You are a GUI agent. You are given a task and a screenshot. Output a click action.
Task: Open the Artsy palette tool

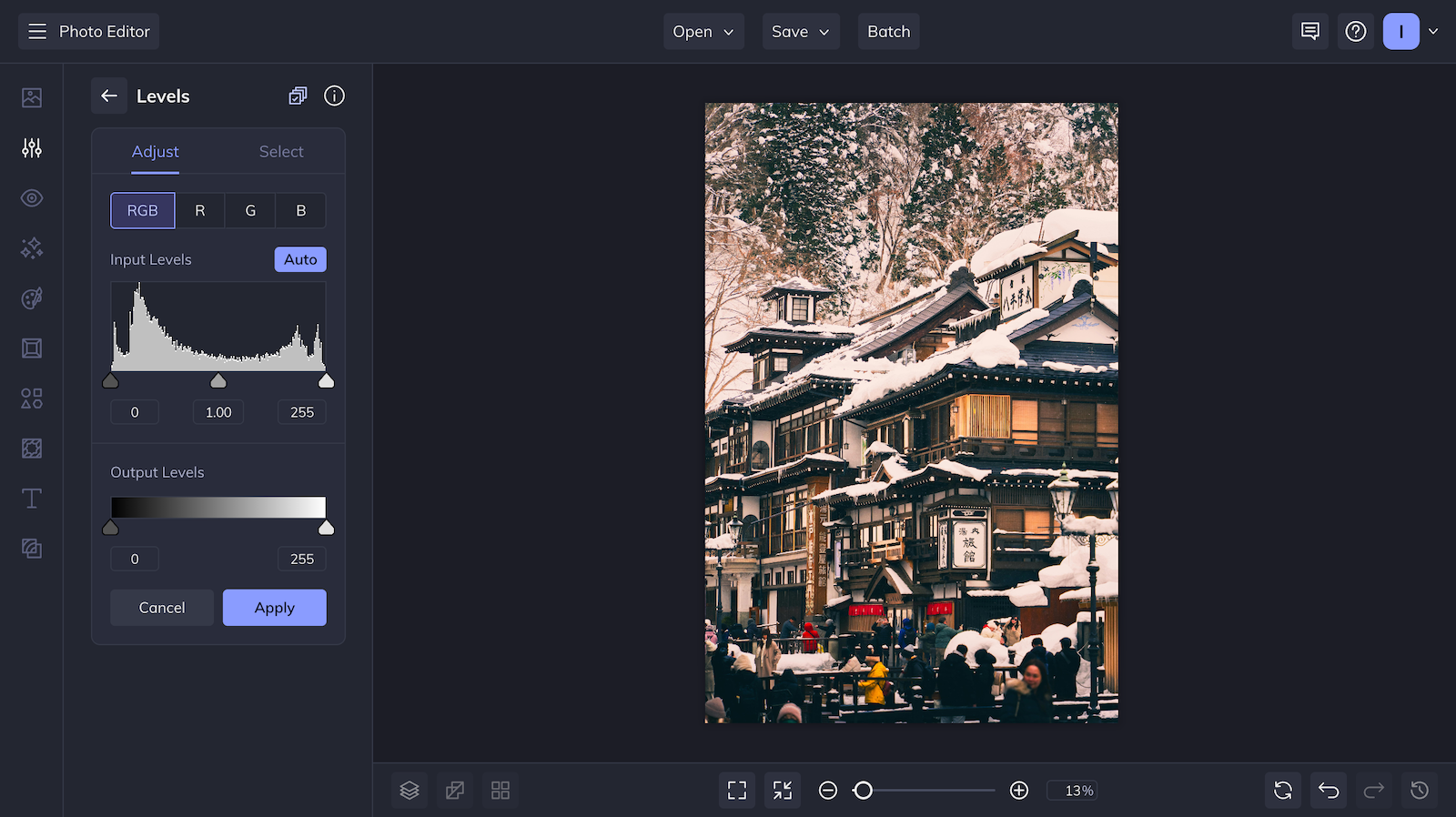[x=32, y=298]
